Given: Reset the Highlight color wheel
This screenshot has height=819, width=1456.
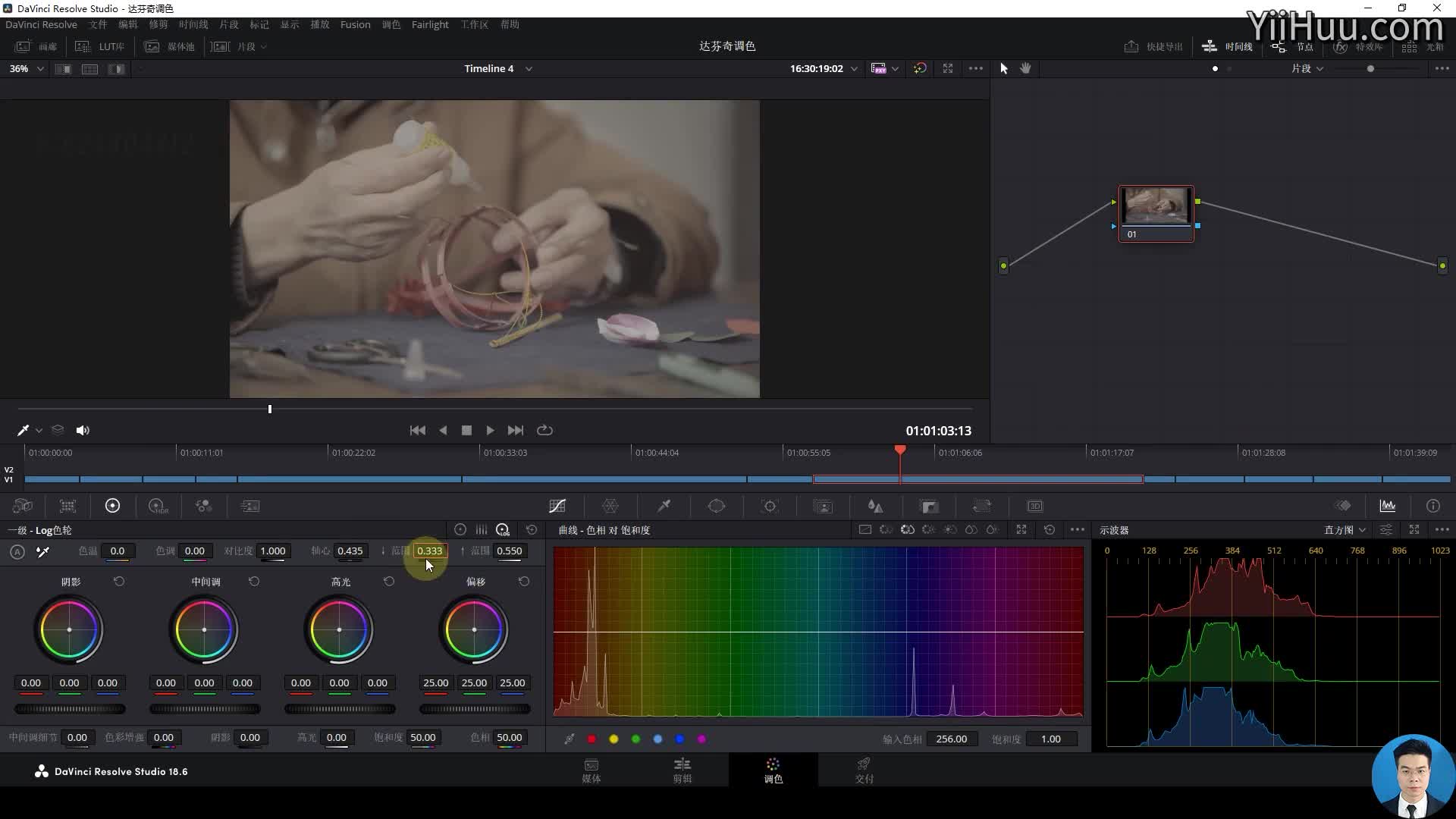Looking at the screenshot, I should pyautogui.click(x=389, y=582).
